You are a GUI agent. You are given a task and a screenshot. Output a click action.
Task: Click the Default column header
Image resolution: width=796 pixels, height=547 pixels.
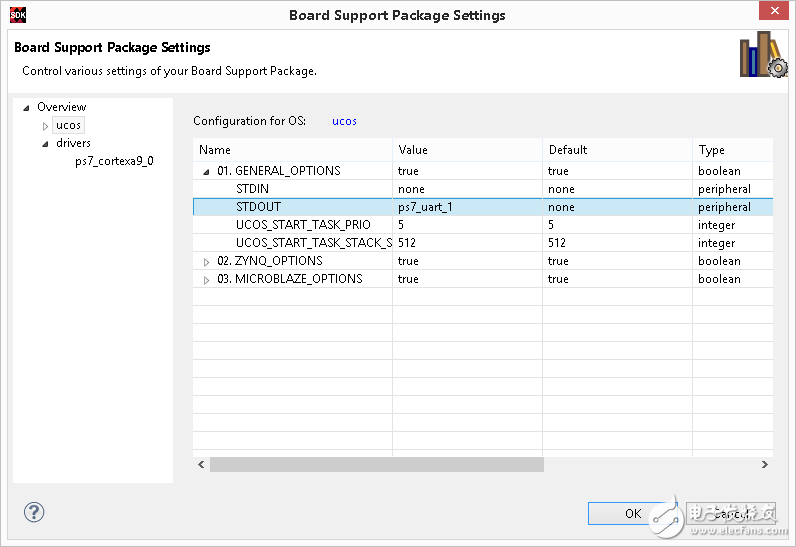point(616,150)
